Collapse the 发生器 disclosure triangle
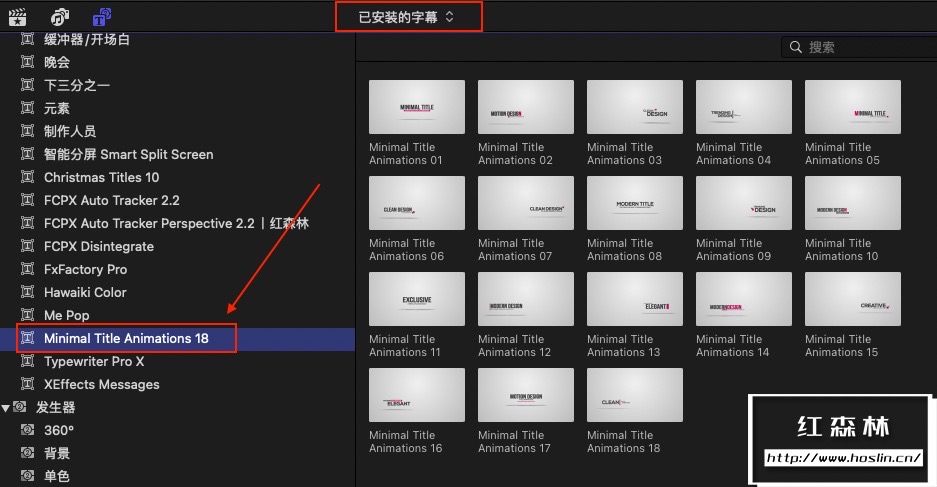This screenshot has height=487, width=937. click(x=5, y=408)
